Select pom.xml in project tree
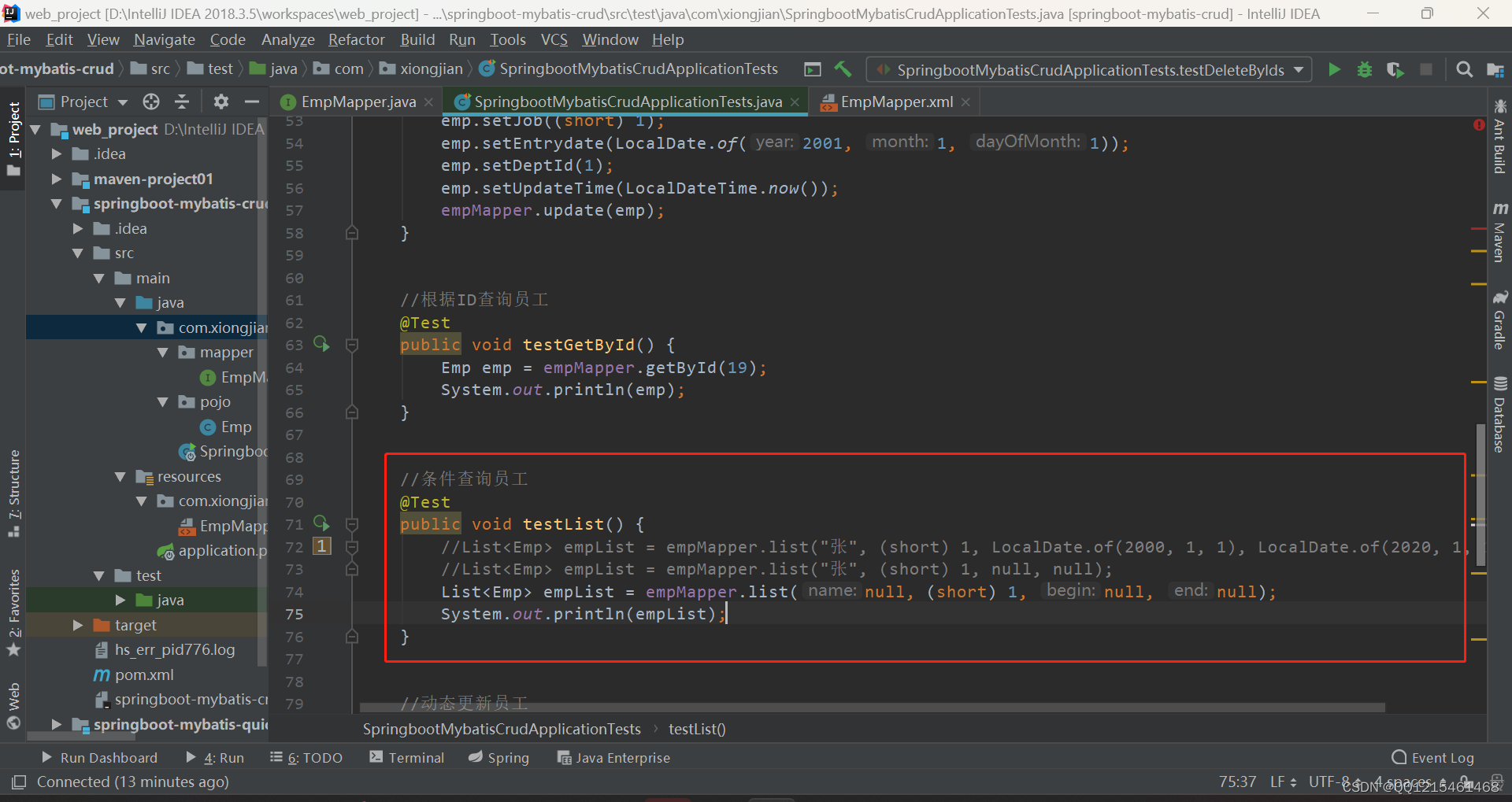Screen dimensions: 1512x802 (144, 674)
